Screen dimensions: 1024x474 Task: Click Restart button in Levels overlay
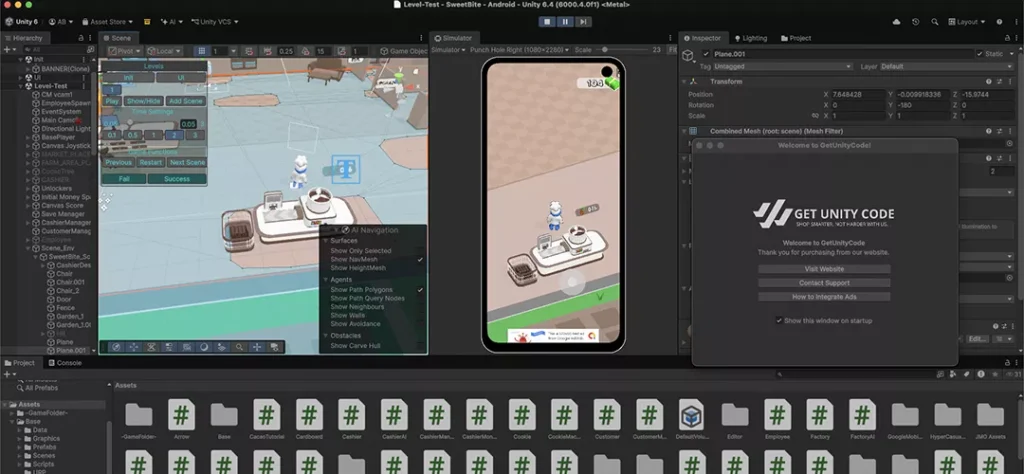pyautogui.click(x=151, y=163)
